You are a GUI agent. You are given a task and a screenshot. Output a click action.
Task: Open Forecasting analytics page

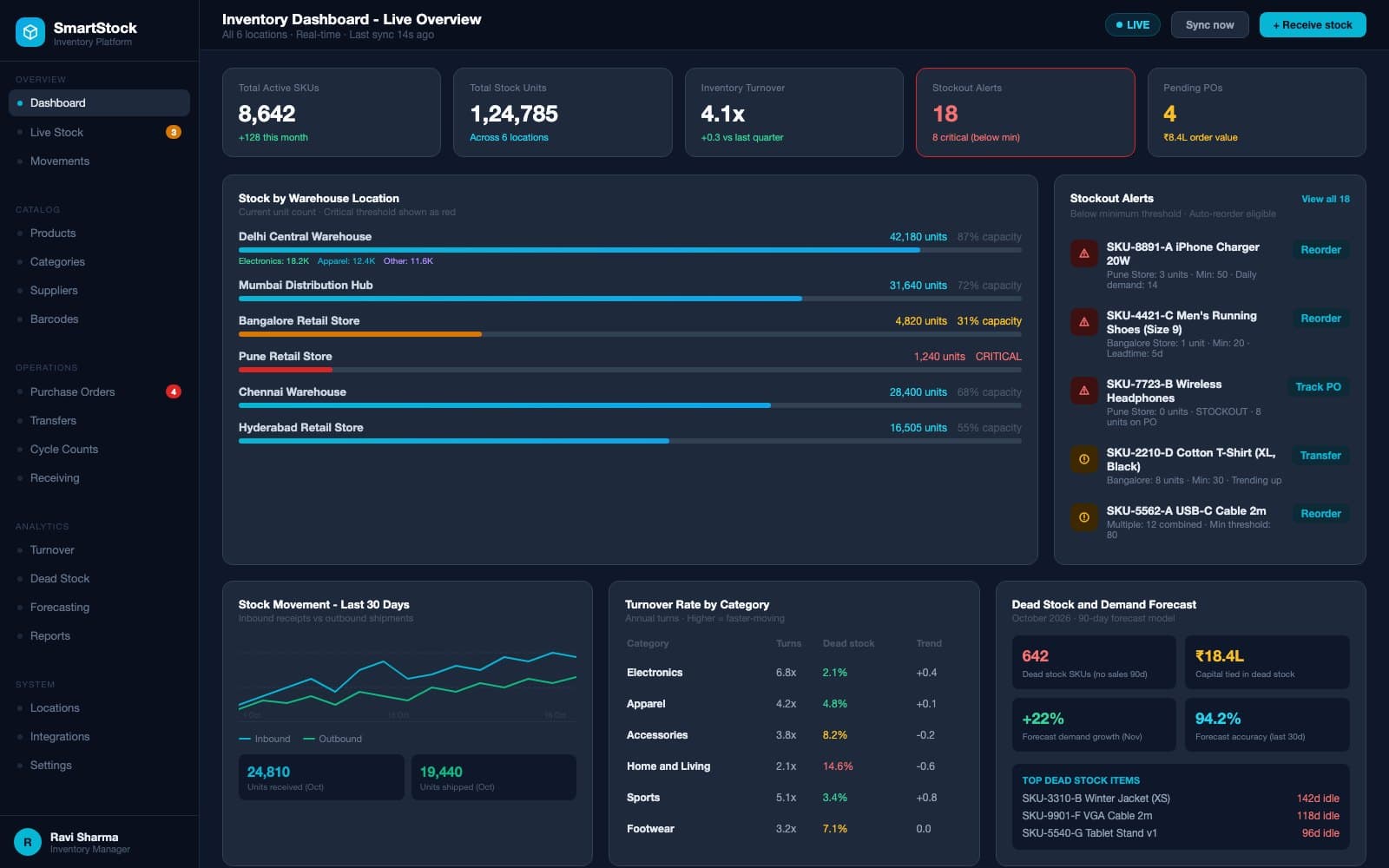pos(99,607)
